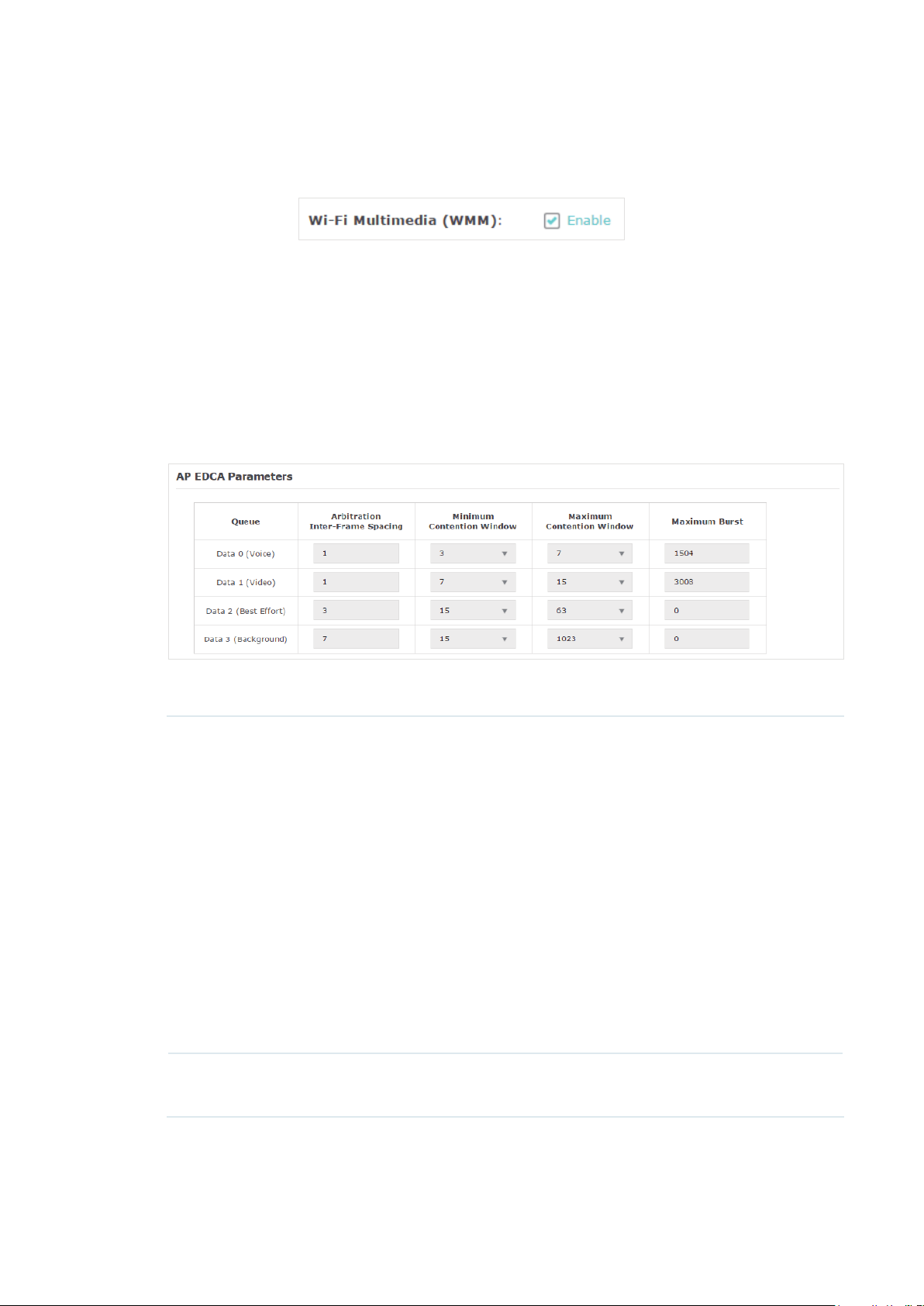Open Maximum Contention Window dropdown showing 1023
924x1306 pixels.
(590, 639)
